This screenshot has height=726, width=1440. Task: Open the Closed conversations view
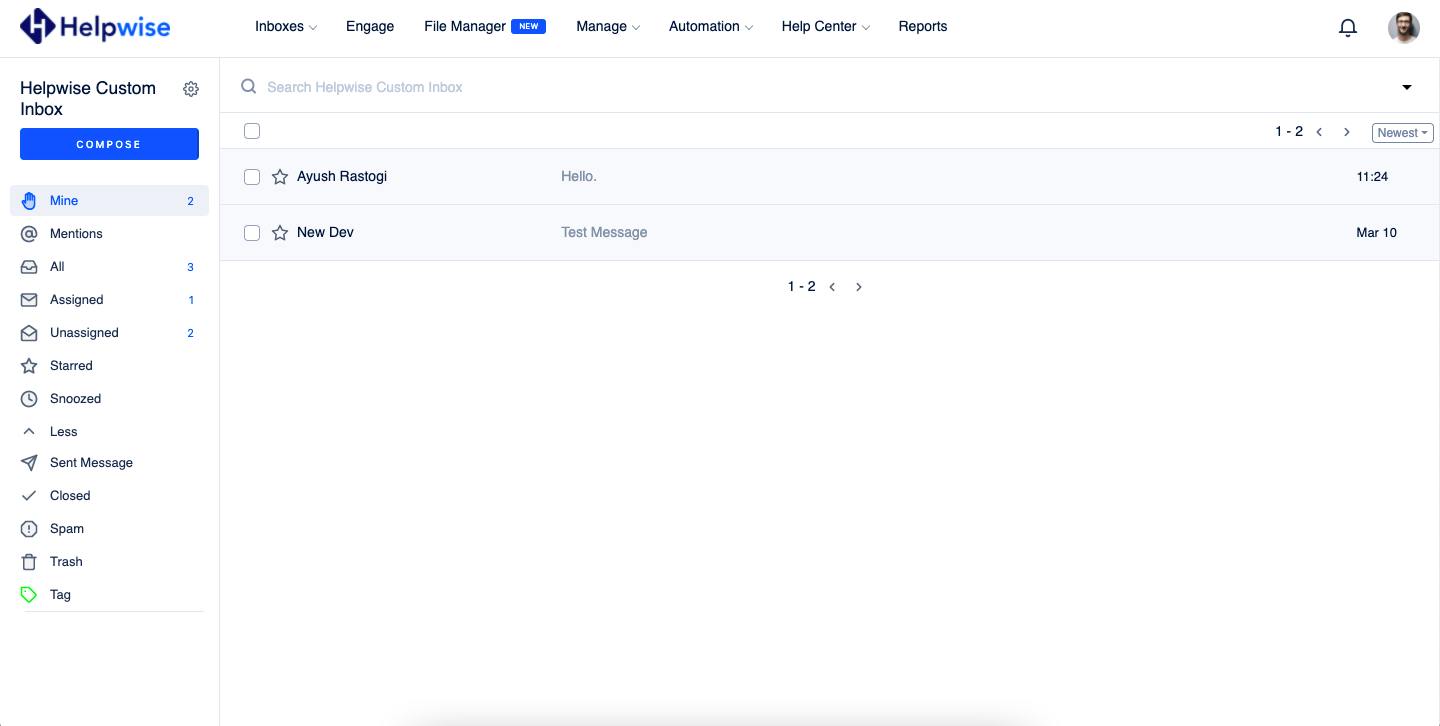click(x=69, y=495)
